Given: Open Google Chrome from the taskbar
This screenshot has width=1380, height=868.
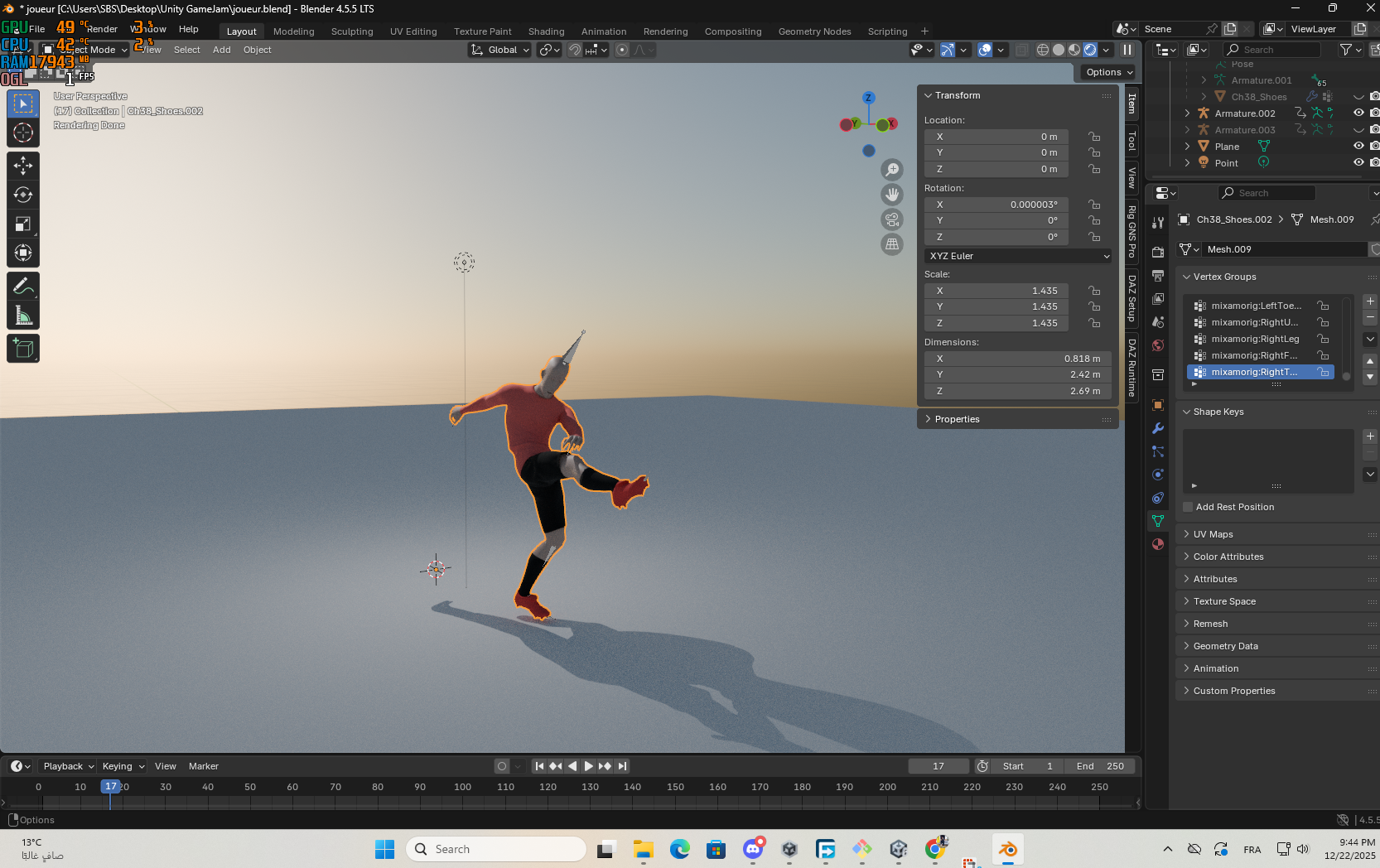Looking at the screenshot, I should (x=935, y=849).
